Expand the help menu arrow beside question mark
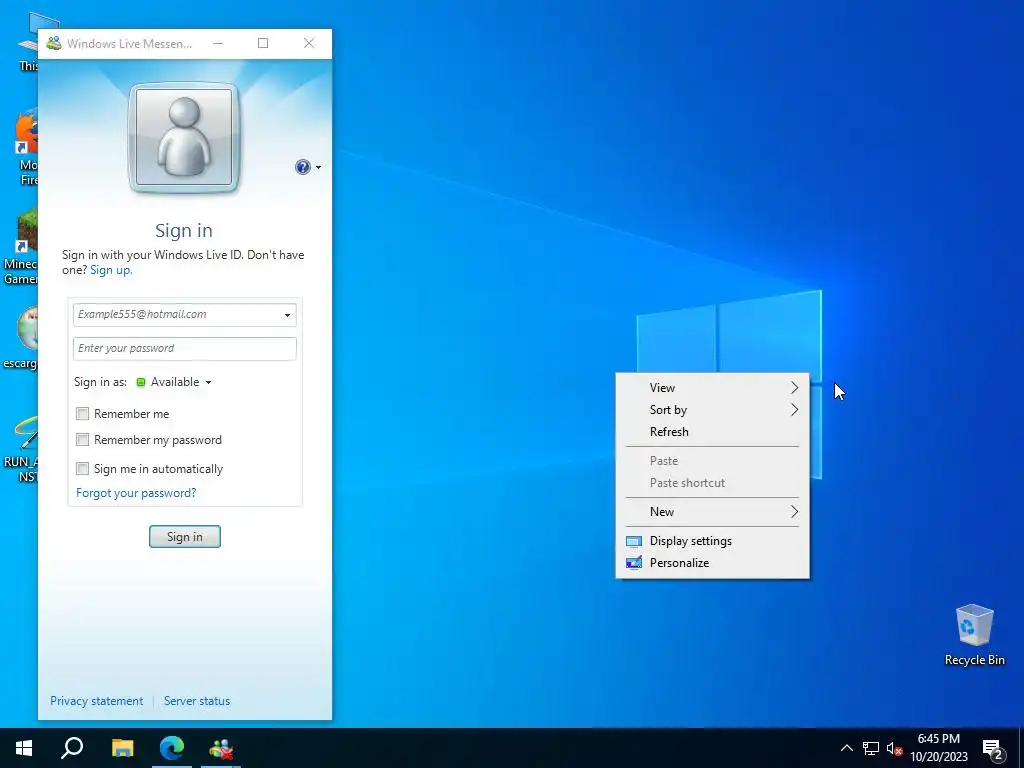The width and height of the screenshot is (1024, 768). pos(318,168)
